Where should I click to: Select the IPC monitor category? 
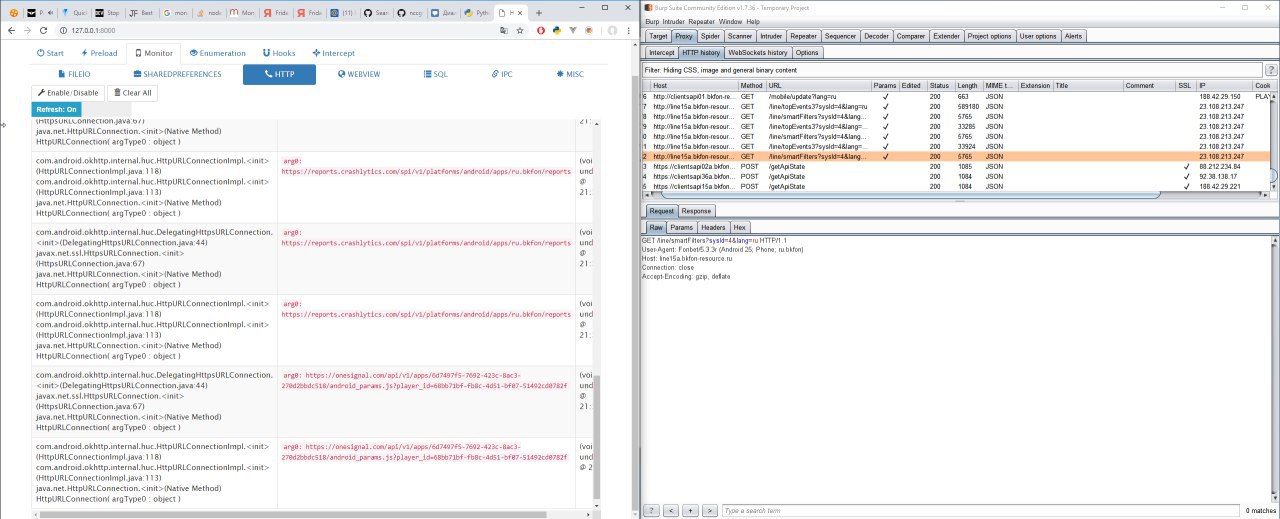[x=502, y=74]
